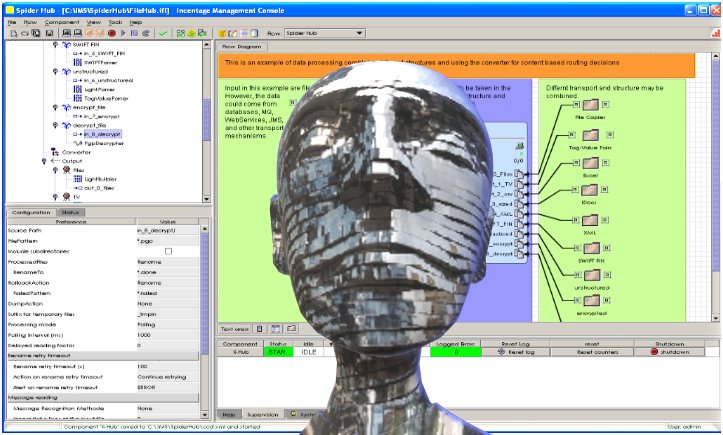This screenshot has height=435, width=723.
Task: Click the red record circle toolbar icon
Action: 112,33
